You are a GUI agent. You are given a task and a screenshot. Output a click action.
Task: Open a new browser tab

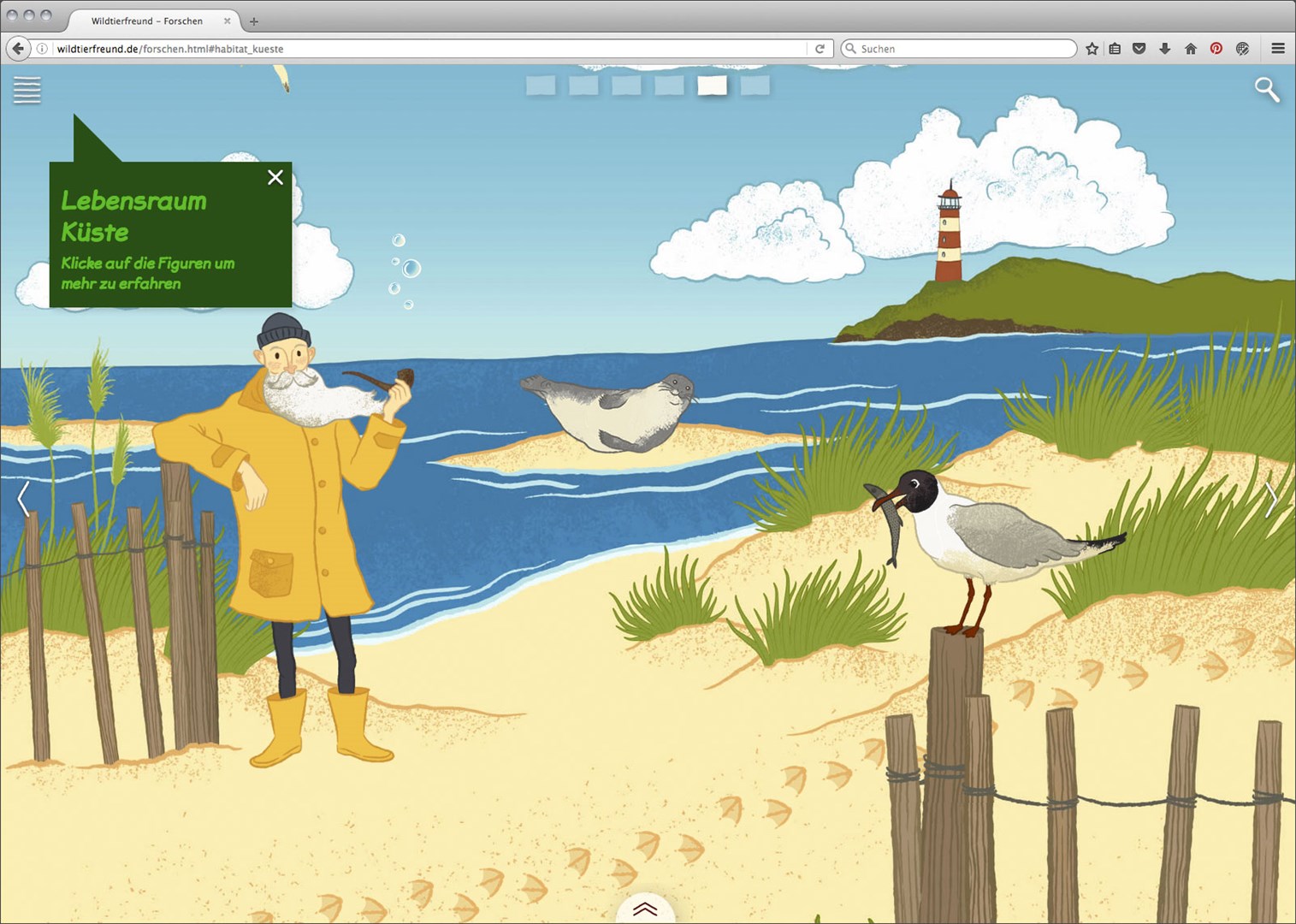[254, 21]
